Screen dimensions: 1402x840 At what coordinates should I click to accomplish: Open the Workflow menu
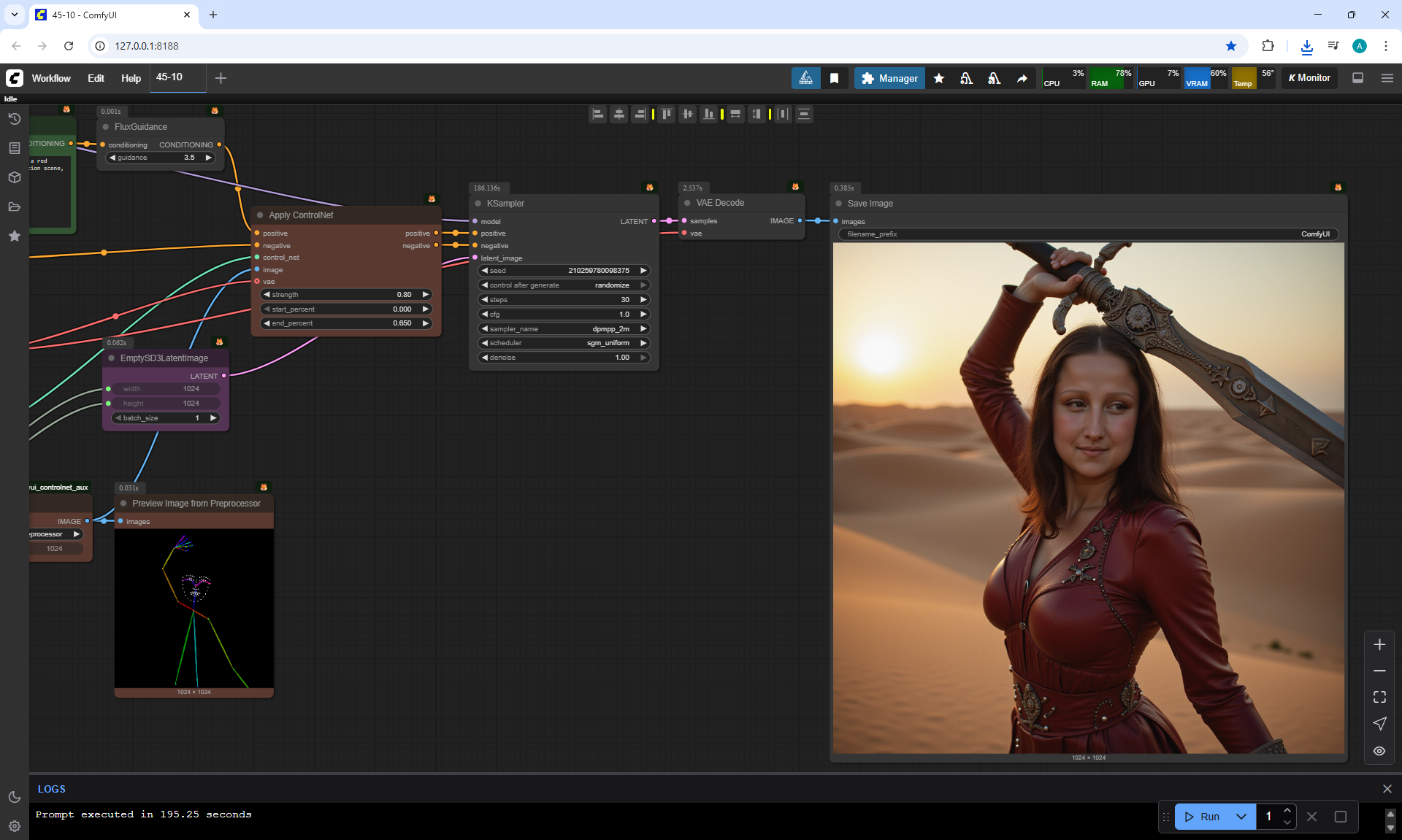[51, 78]
